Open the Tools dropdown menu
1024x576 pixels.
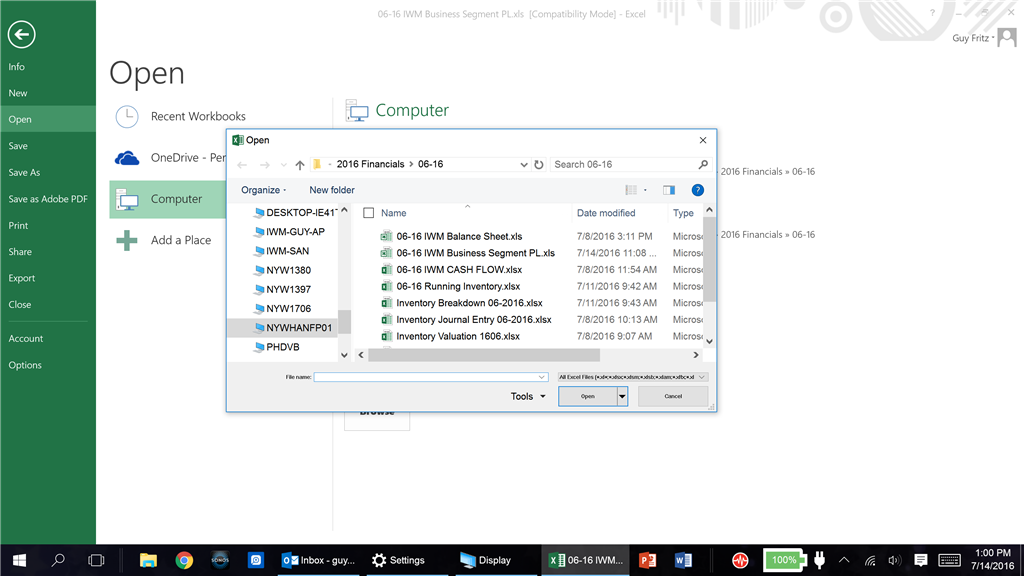pos(527,396)
